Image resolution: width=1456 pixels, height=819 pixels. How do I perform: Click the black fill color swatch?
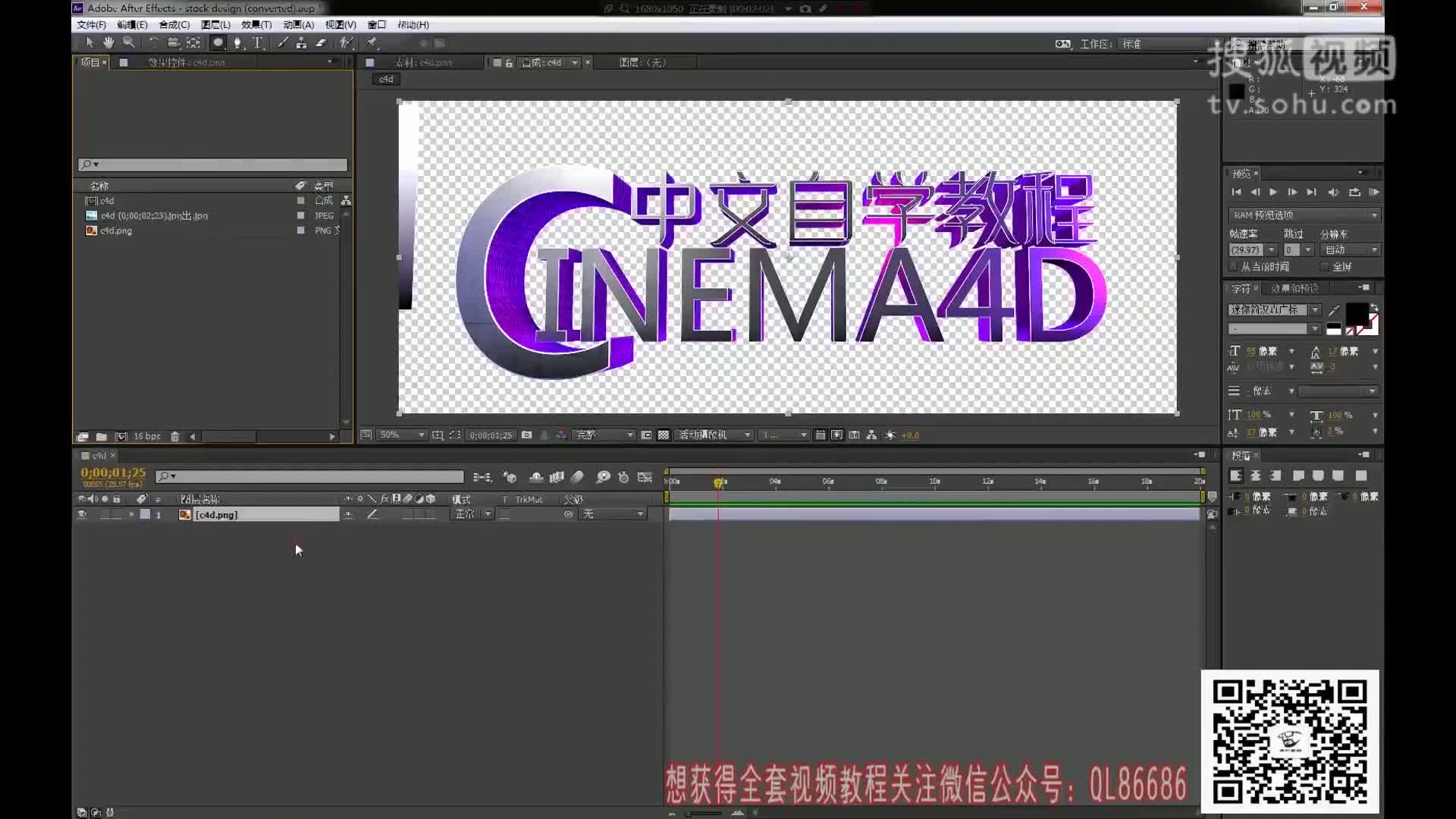(x=1357, y=313)
